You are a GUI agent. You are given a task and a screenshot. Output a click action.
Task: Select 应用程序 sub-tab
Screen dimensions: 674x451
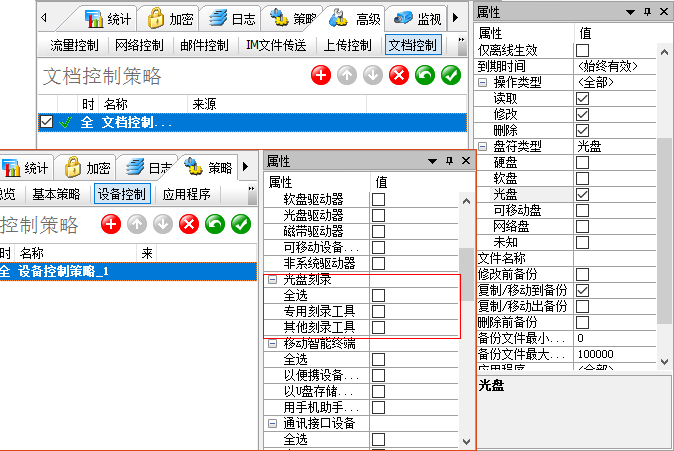coord(187,194)
